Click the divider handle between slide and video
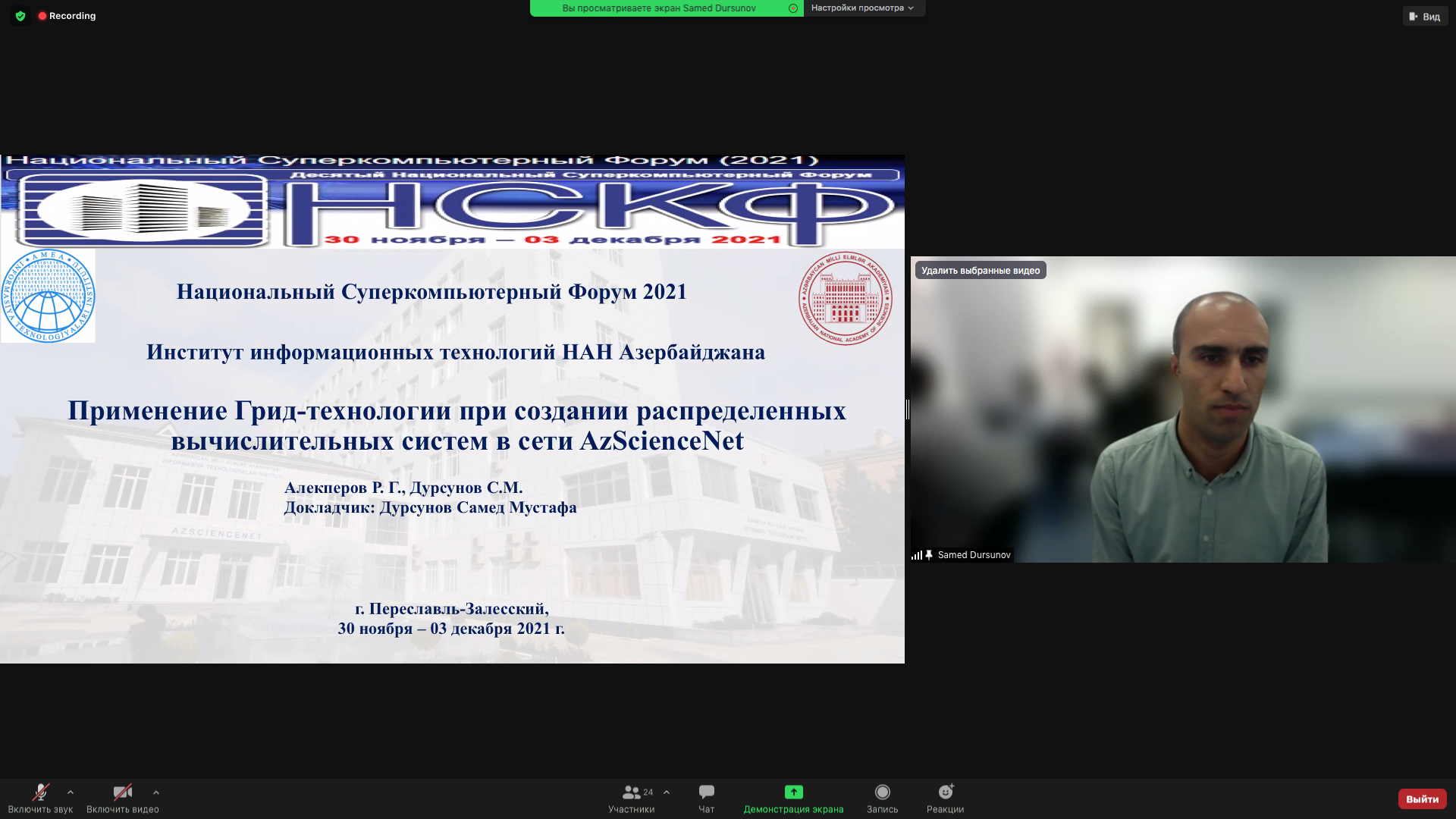Viewport: 1456px width, 819px height. point(908,409)
